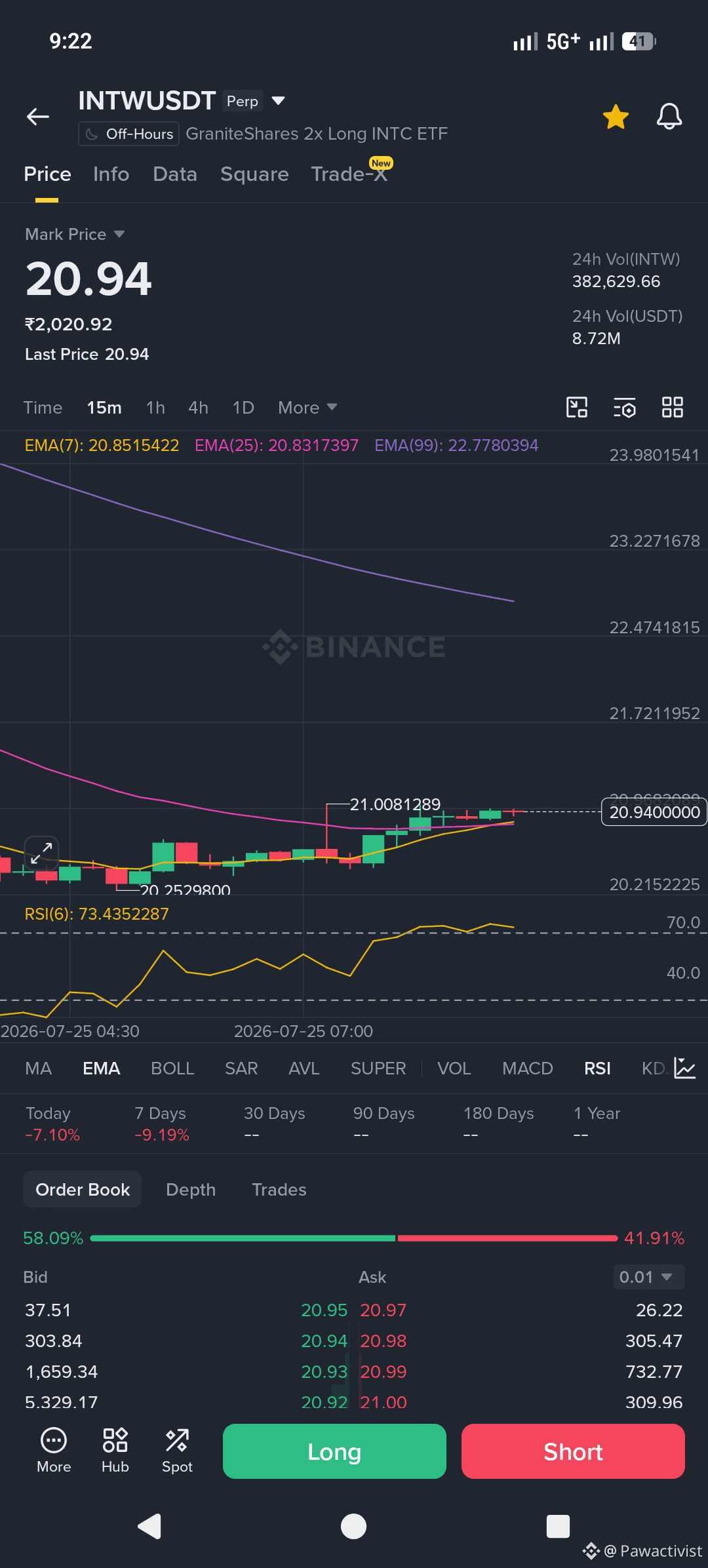Open the Hub icon

click(115, 1451)
